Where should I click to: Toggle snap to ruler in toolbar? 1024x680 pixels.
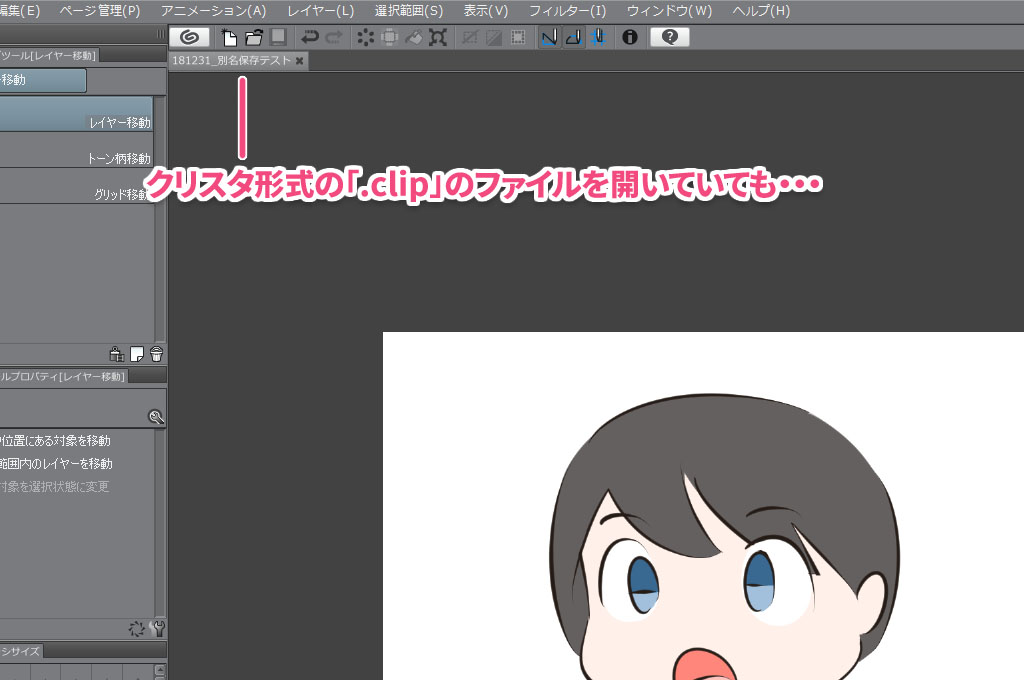[549, 38]
